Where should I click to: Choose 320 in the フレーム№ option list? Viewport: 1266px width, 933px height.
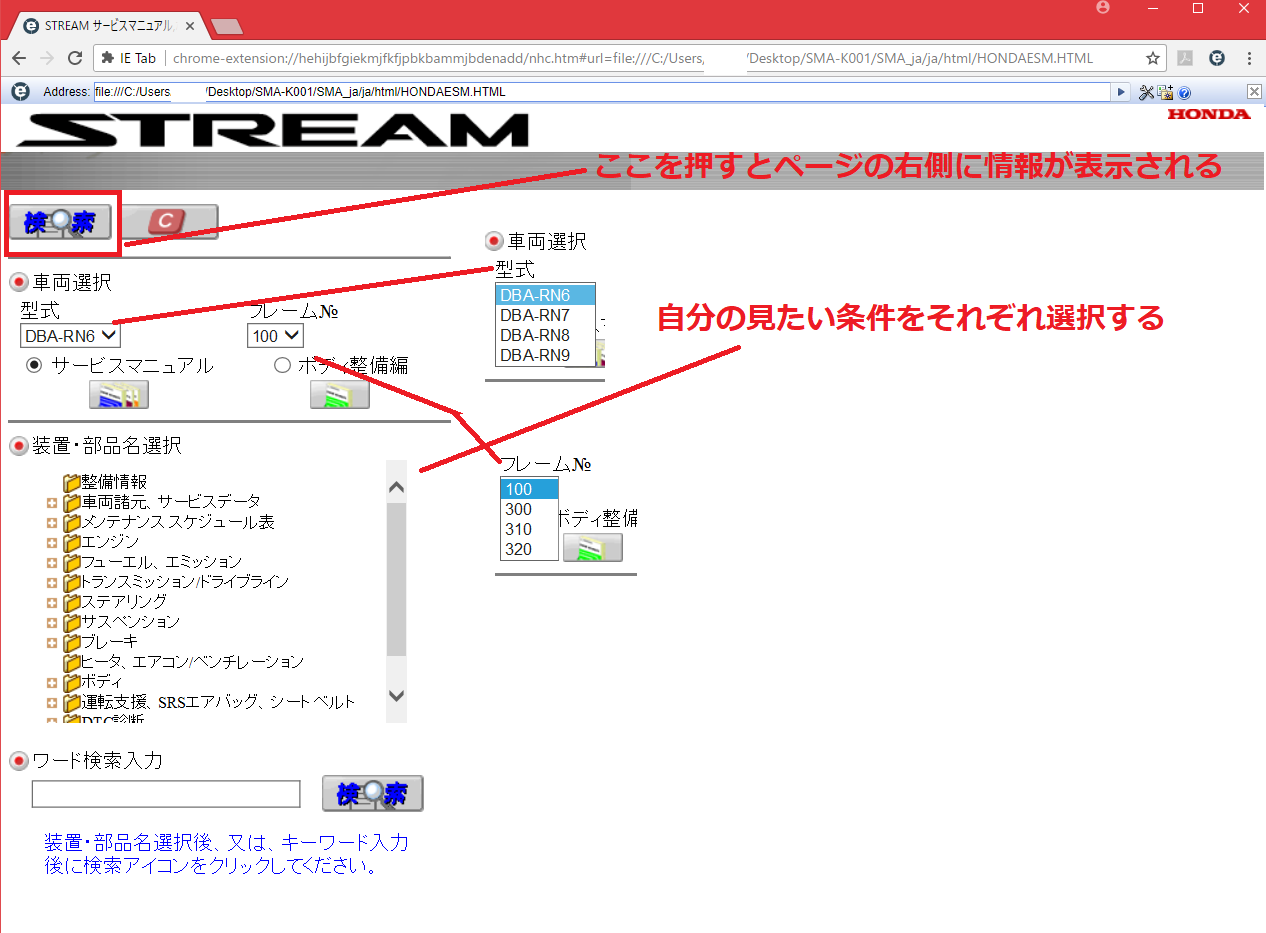529,549
